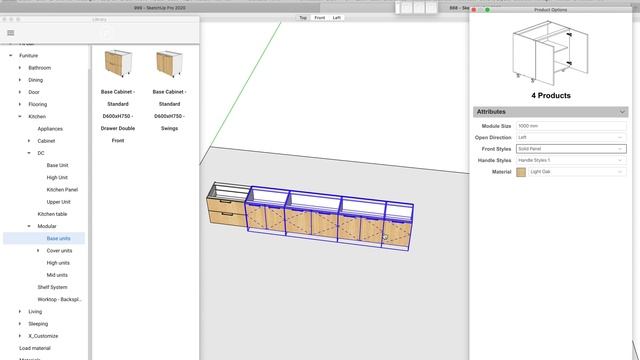Collapse the Kitchen category arrow

[20, 117]
